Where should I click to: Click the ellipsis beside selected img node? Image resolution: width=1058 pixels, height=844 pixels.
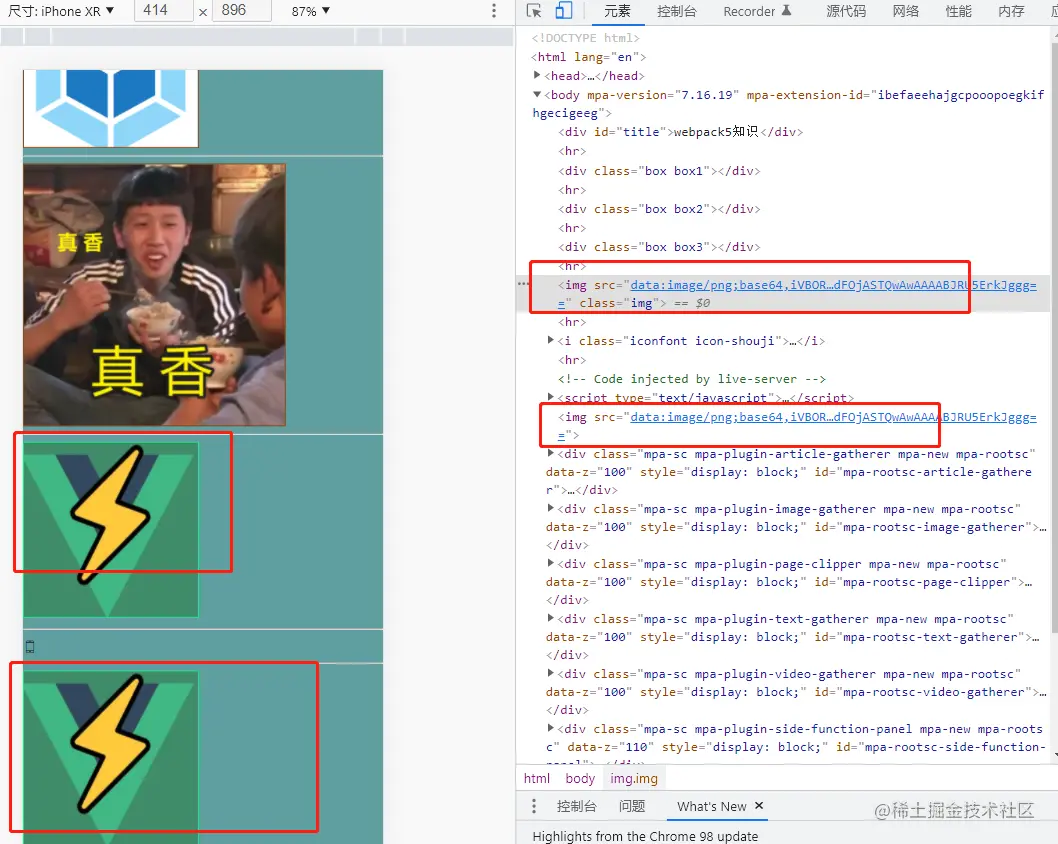pyautogui.click(x=524, y=284)
